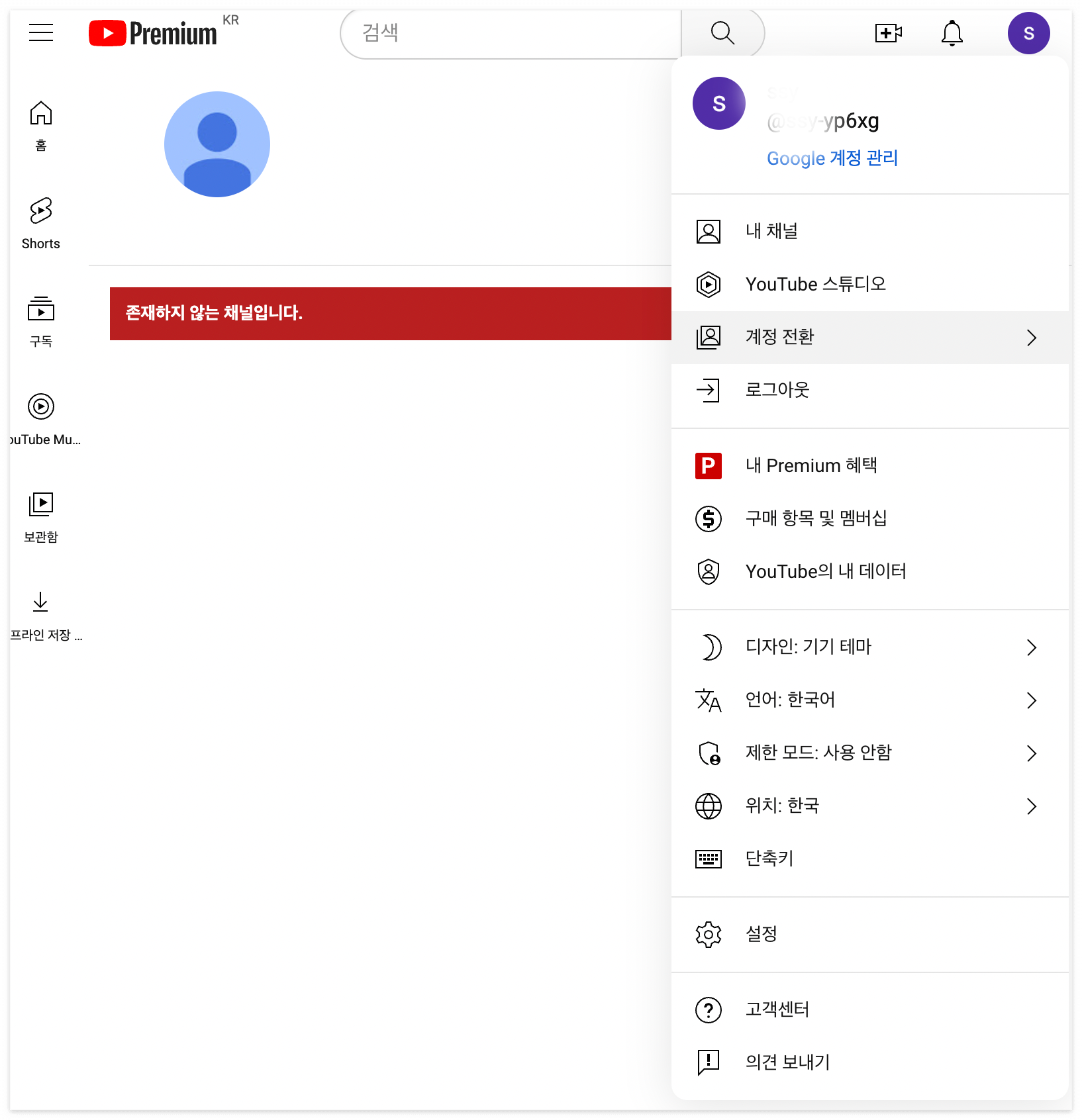Go to 홈 in the sidebar
1082x1120 pixels.
tap(41, 126)
